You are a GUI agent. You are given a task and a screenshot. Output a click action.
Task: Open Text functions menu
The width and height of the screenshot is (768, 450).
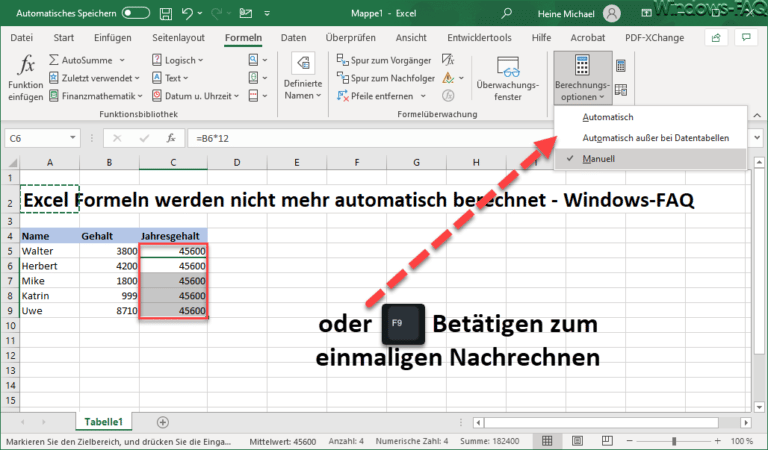(170, 78)
